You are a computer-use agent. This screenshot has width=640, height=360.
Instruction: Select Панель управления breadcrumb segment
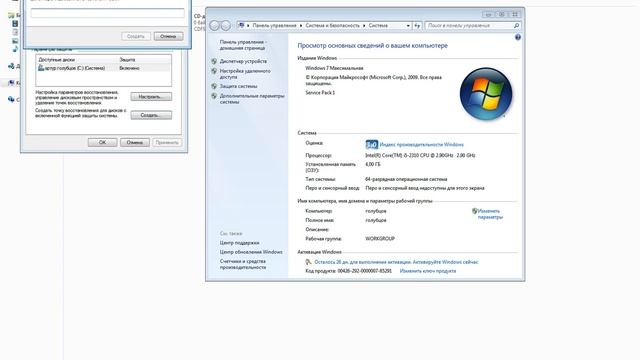pyautogui.click(x=274, y=25)
